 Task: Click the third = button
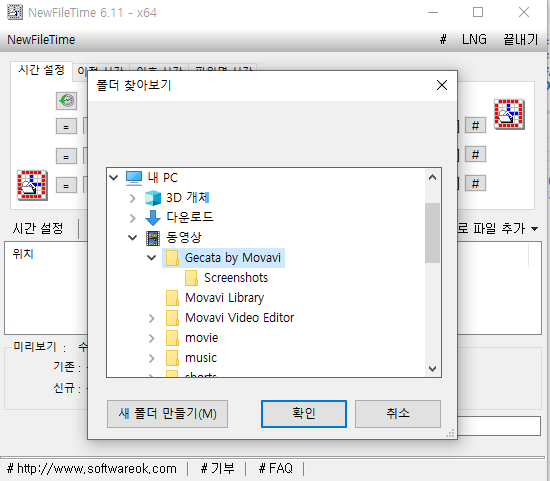pos(66,185)
